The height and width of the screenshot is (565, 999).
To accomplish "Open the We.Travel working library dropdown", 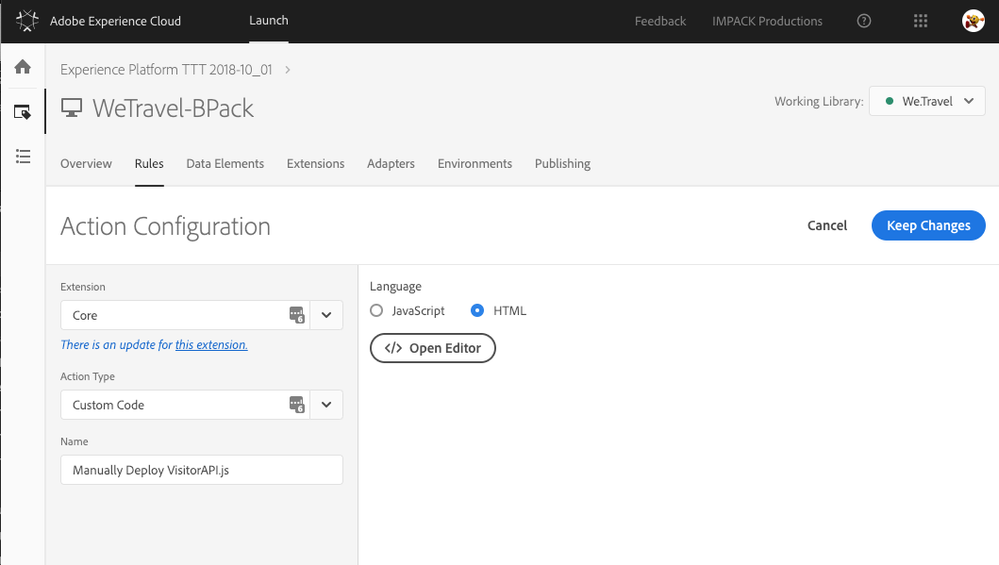I will [x=927, y=101].
